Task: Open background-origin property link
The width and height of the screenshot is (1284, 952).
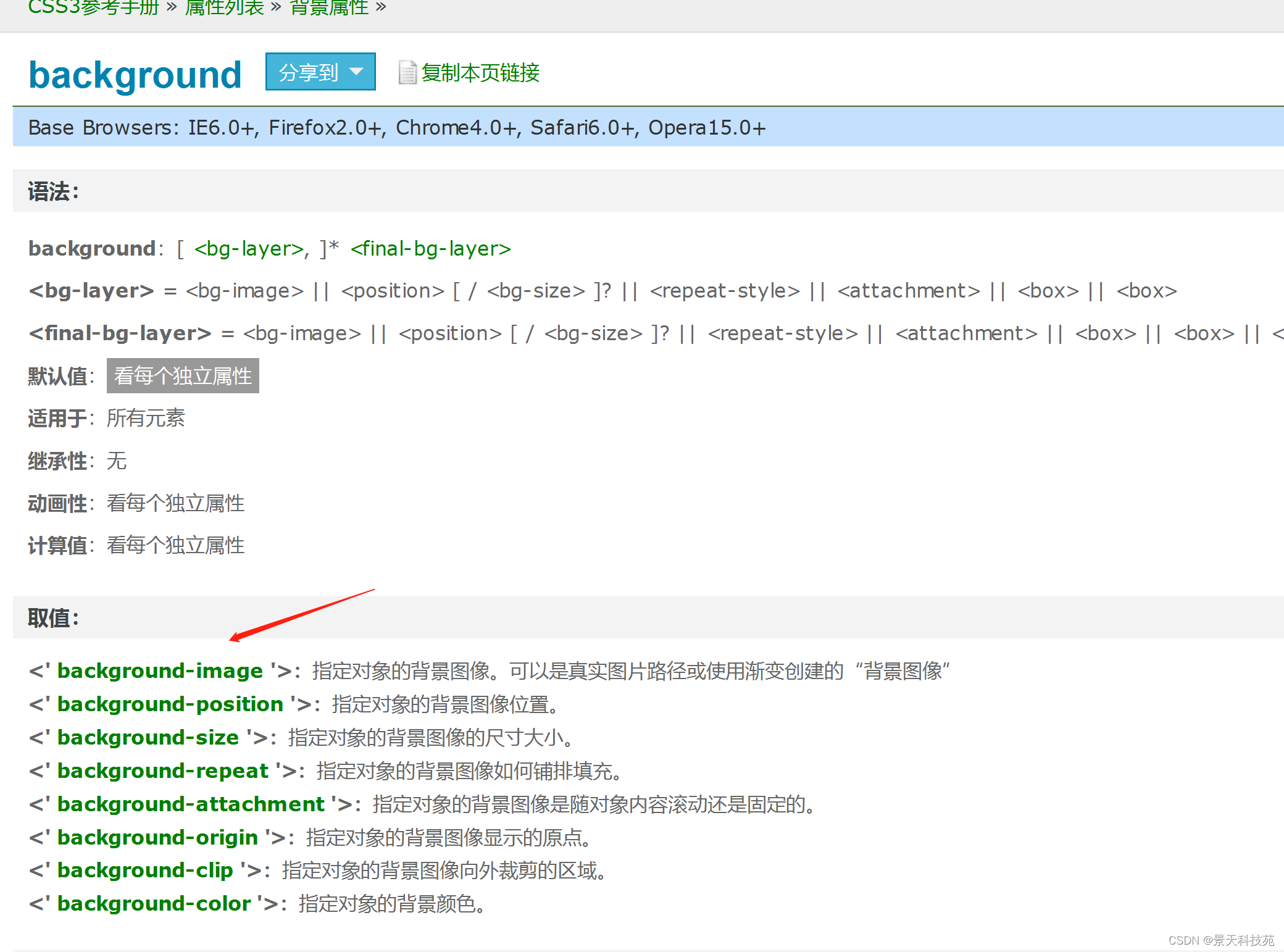Action: (x=157, y=837)
